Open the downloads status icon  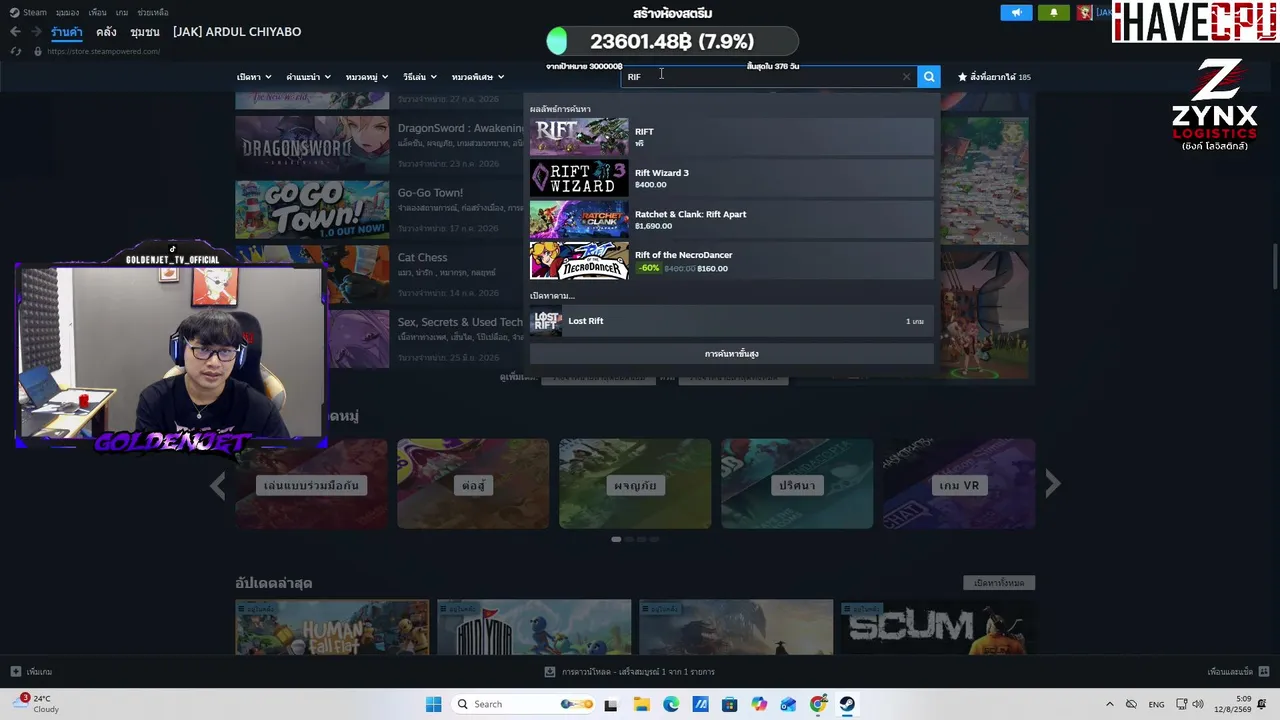click(550, 672)
